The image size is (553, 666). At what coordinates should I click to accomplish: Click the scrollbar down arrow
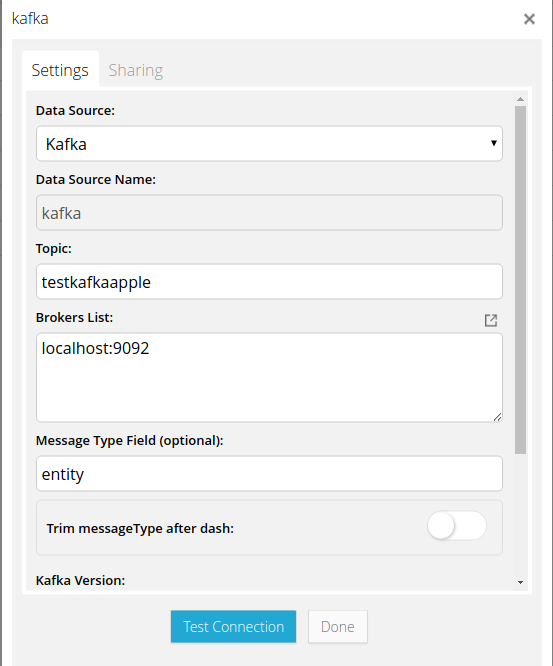(x=520, y=582)
